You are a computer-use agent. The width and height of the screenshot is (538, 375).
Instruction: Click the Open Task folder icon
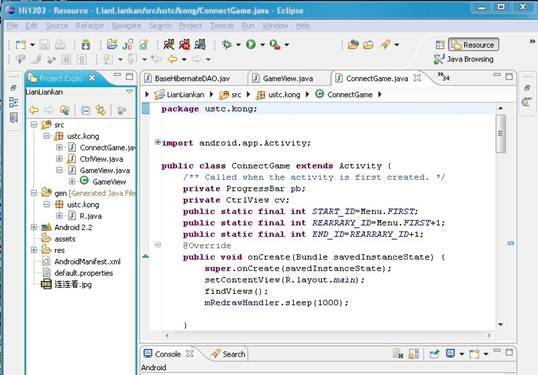[x=369, y=45]
